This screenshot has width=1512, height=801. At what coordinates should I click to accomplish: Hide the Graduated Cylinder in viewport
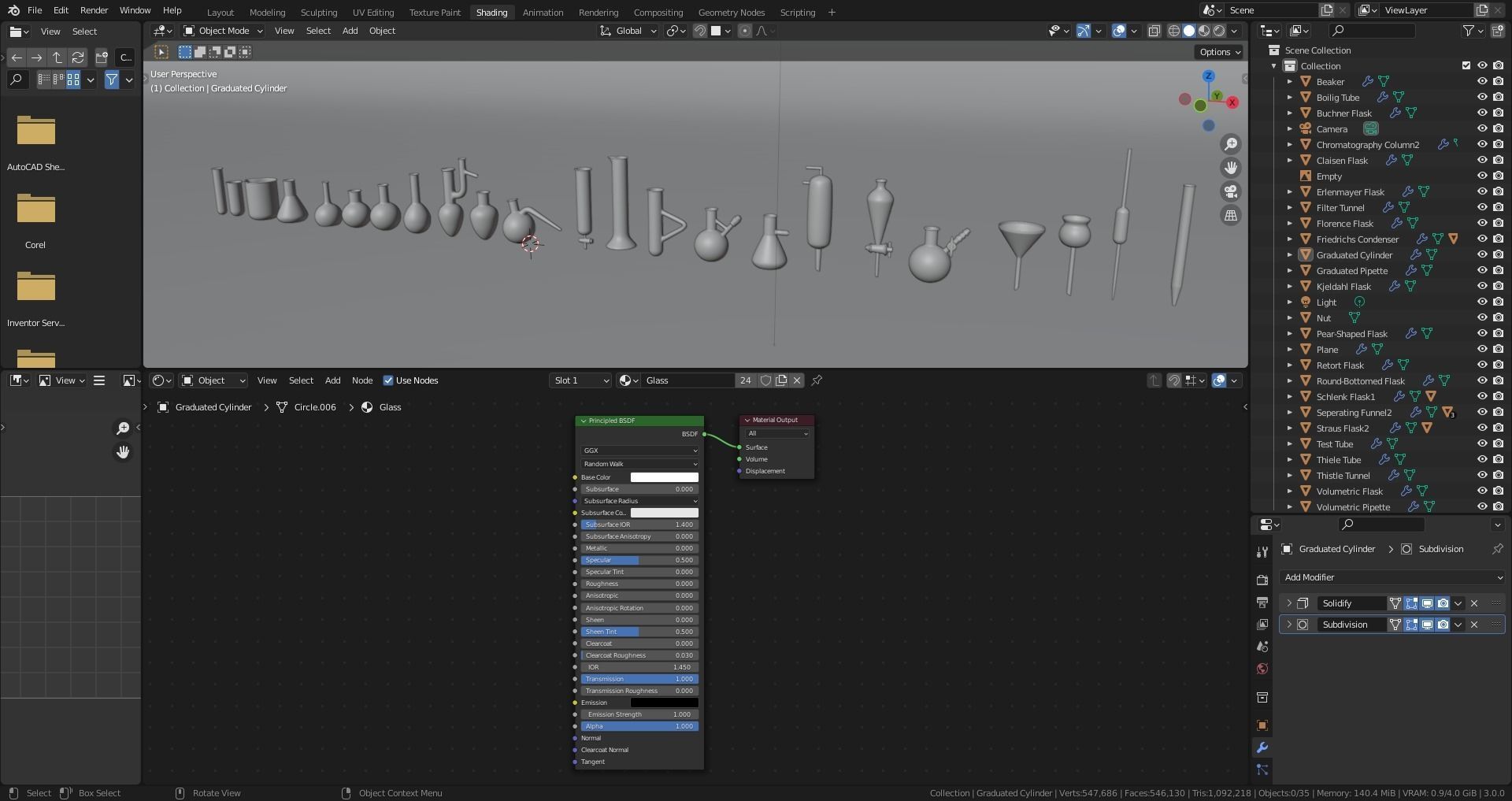(x=1482, y=254)
